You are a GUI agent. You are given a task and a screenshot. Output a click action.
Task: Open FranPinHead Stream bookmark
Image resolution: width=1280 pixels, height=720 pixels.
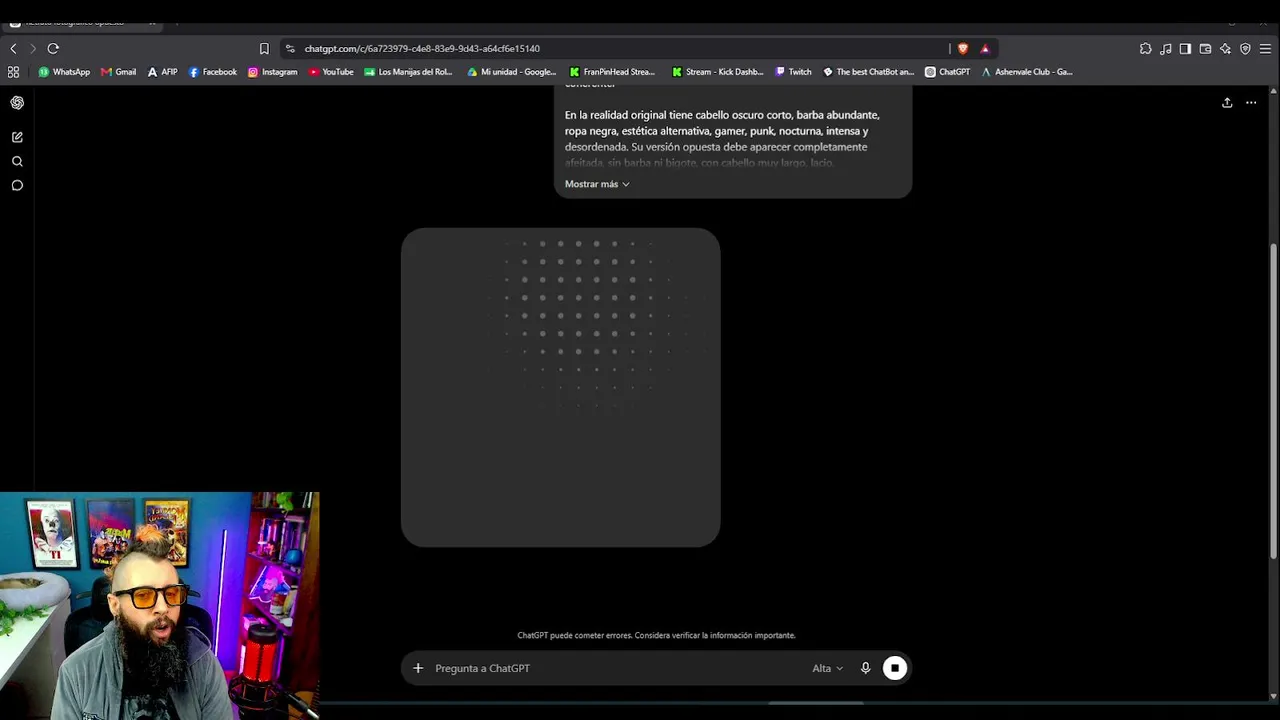tap(612, 72)
